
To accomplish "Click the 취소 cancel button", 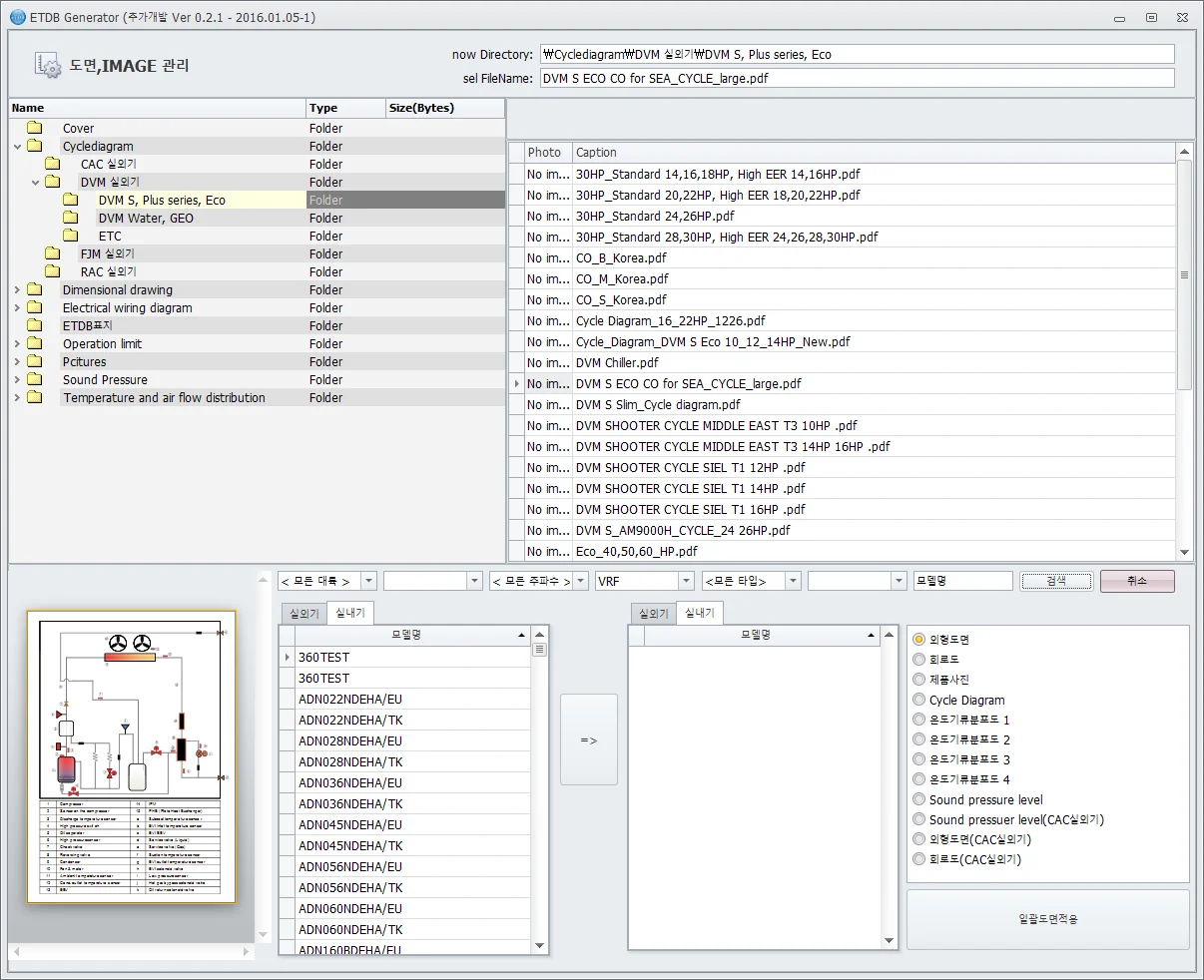I will (1137, 581).
